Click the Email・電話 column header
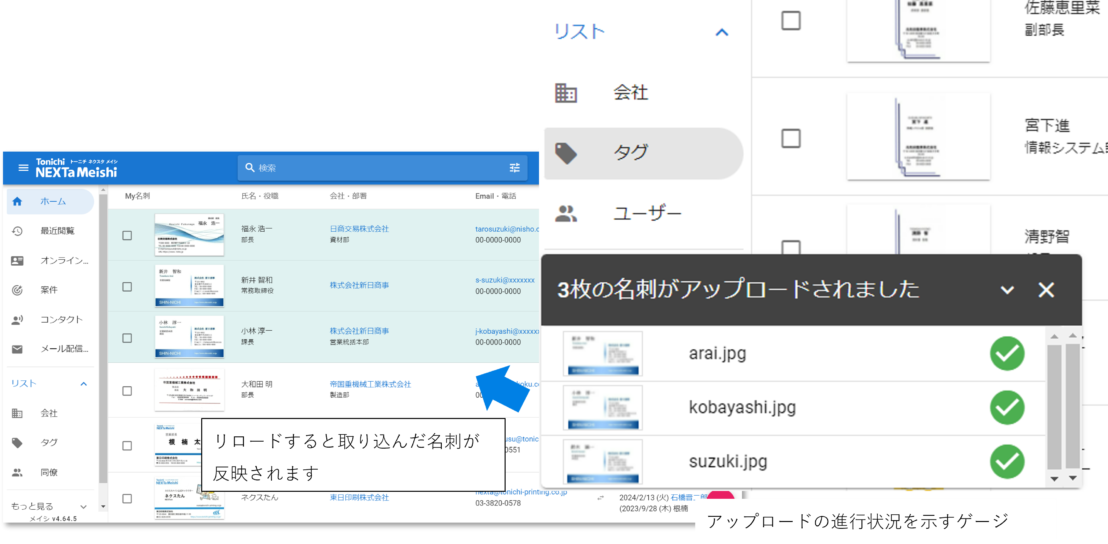Viewport: 1108px width, 544px height. click(496, 195)
